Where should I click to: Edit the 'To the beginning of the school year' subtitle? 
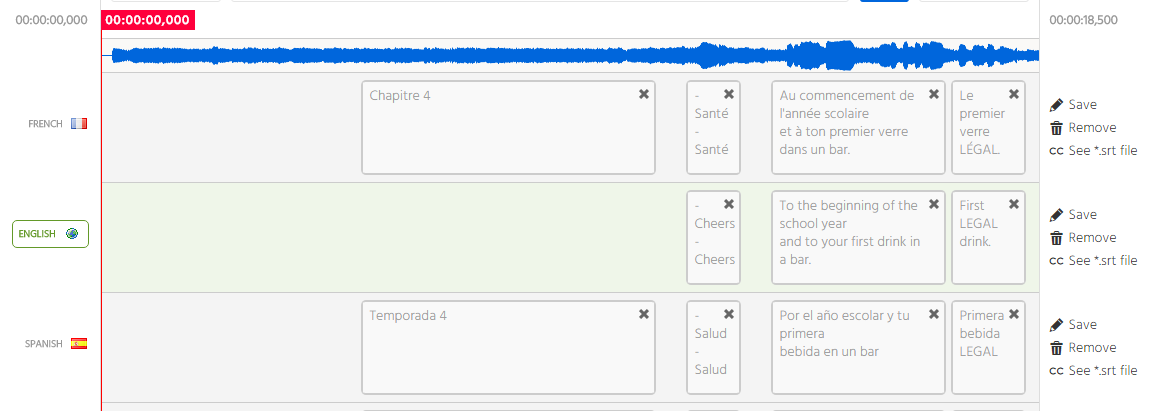coord(858,233)
